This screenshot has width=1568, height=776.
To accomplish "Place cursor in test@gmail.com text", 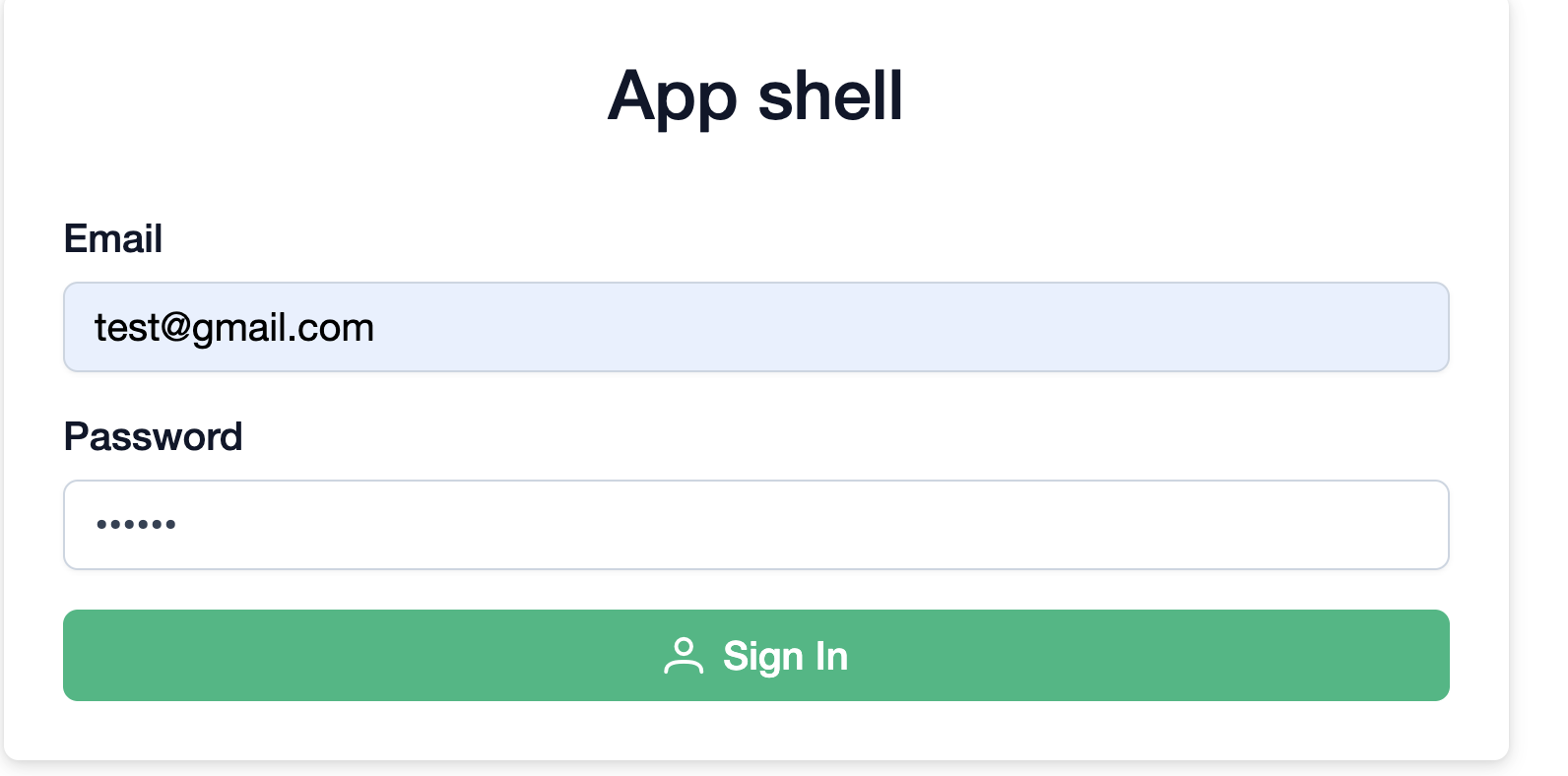I will pos(233,328).
